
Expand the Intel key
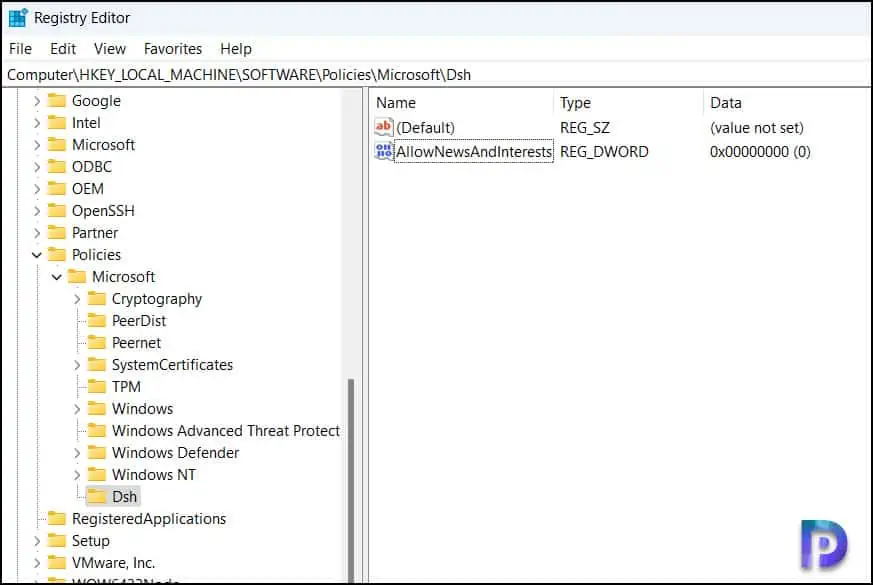pyautogui.click(x=37, y=123)
